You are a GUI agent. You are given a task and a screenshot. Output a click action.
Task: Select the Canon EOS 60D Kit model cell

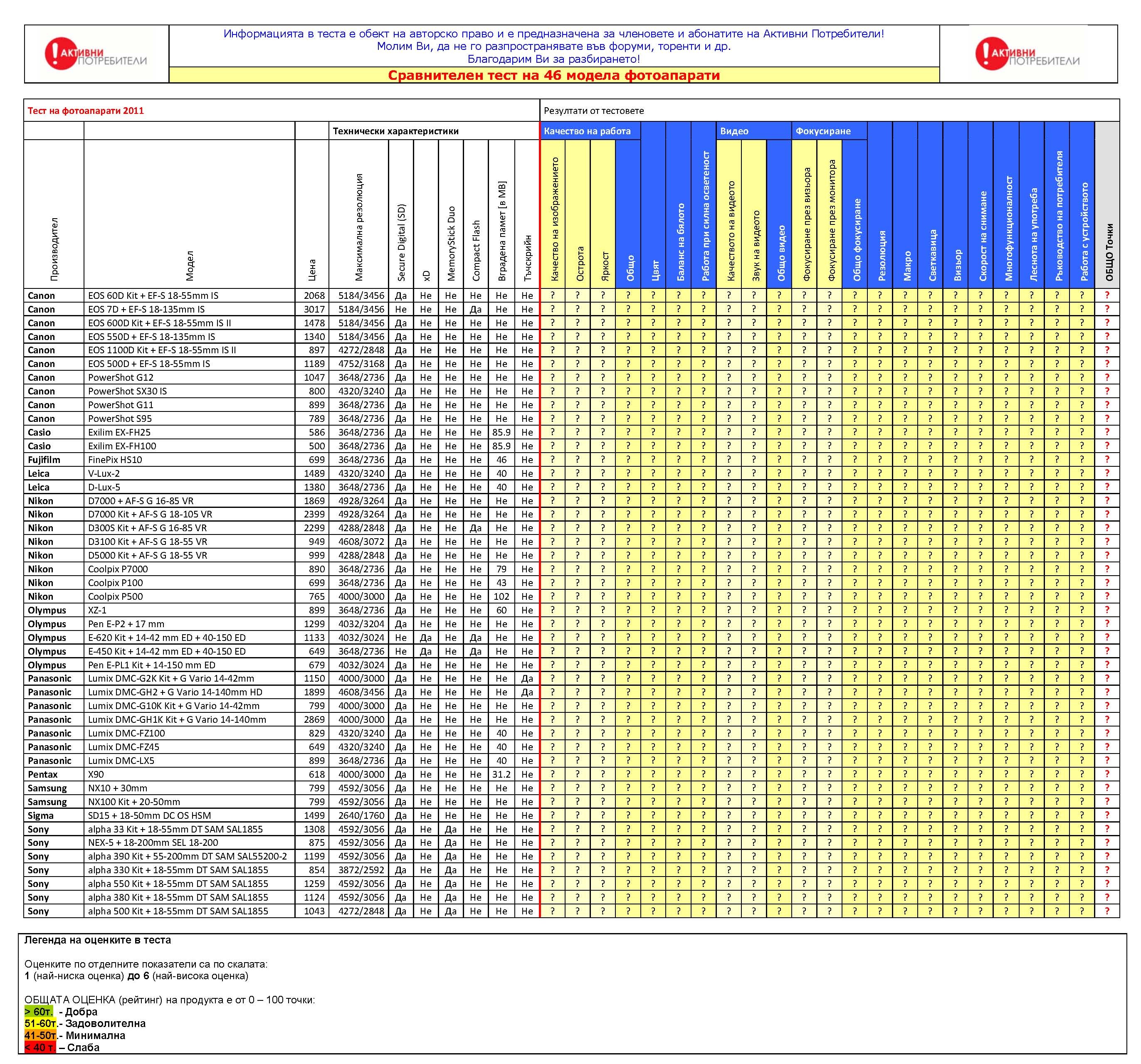pyautogui.click(x=153, y=296)
